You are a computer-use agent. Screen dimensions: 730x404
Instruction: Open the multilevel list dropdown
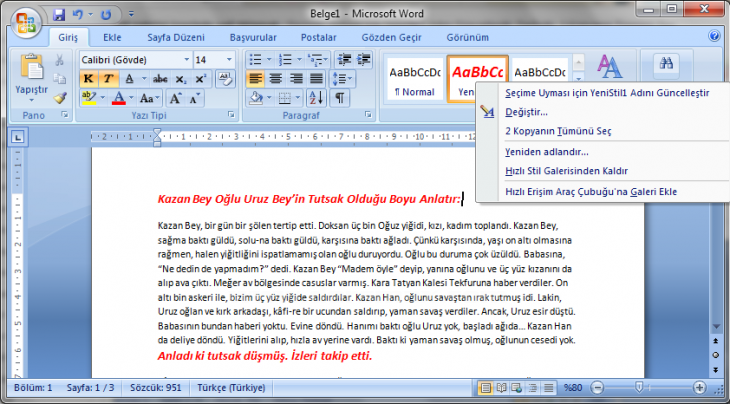pyautogui.click(x=318, y=60)
